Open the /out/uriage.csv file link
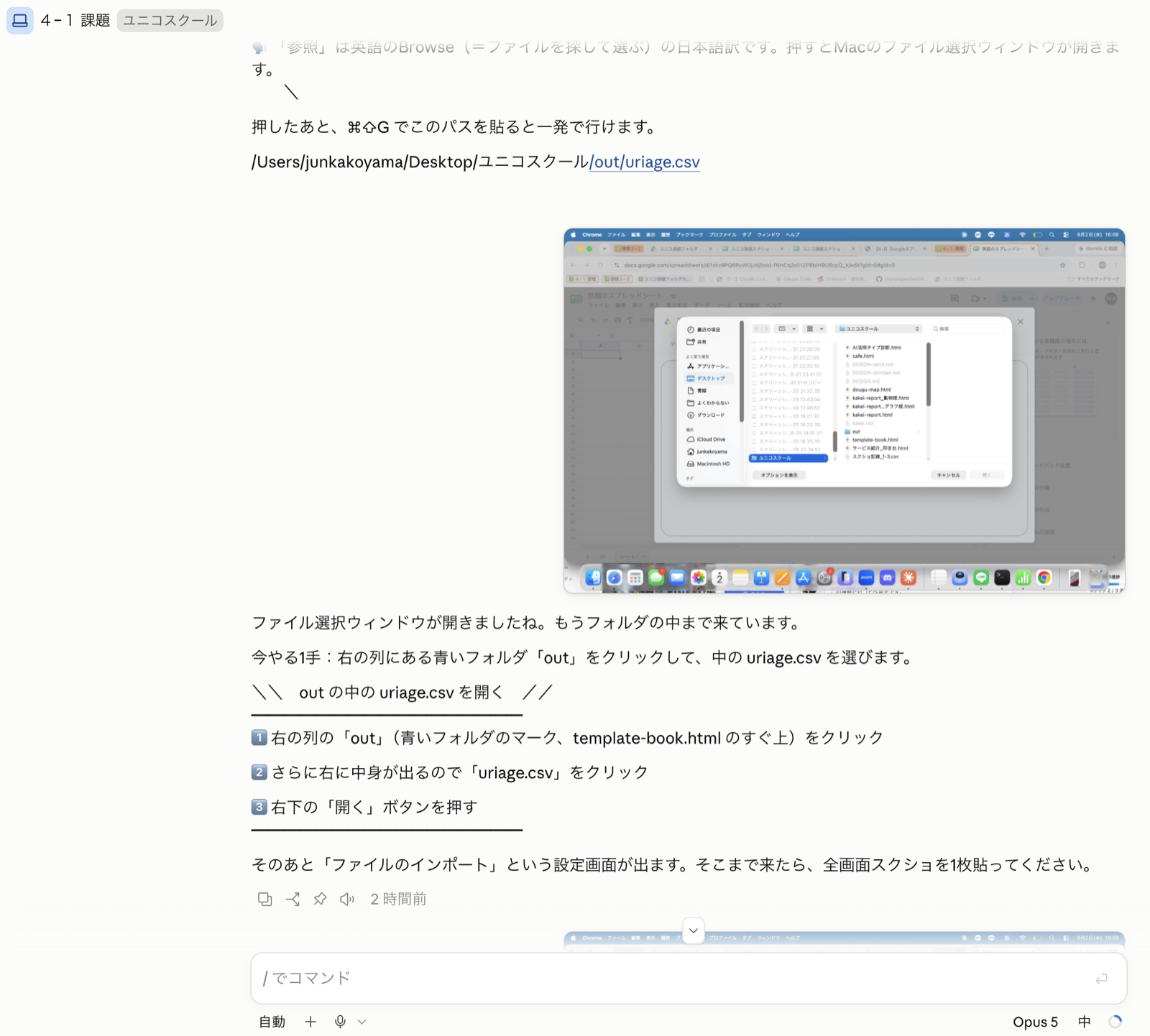The image size is (1150, 1036). click(645, 162)
